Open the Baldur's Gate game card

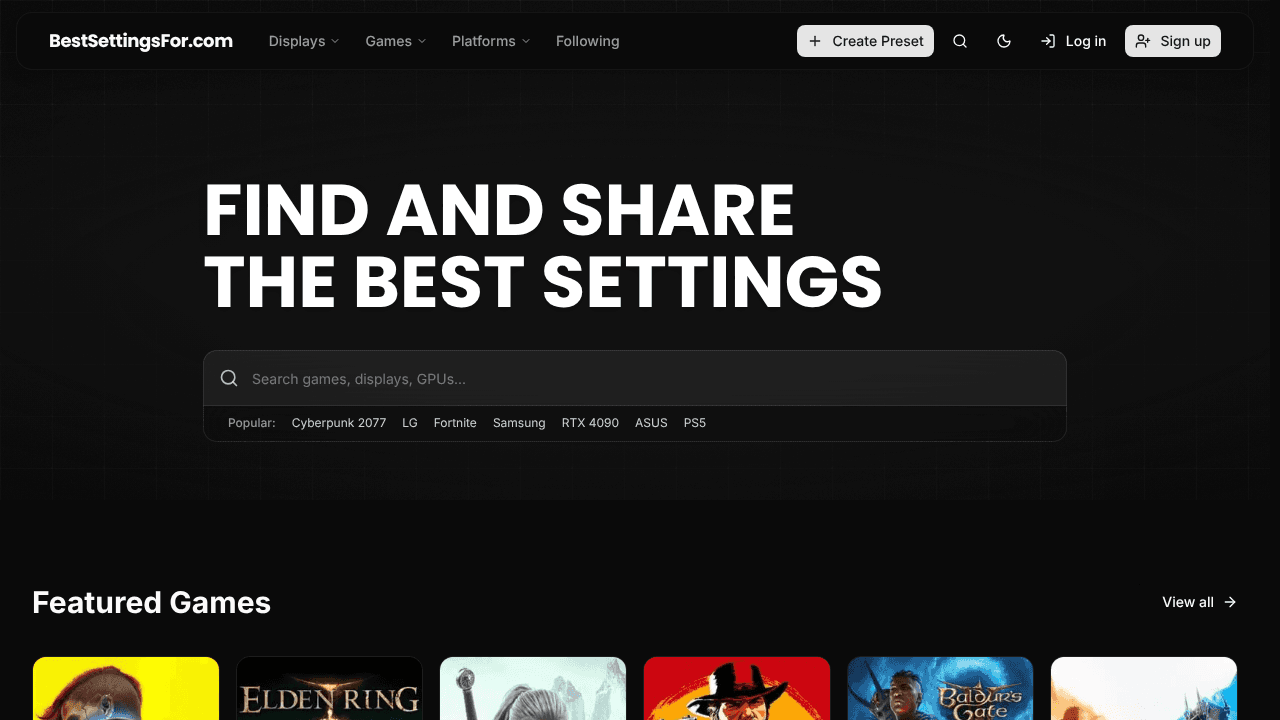[940, 688]
